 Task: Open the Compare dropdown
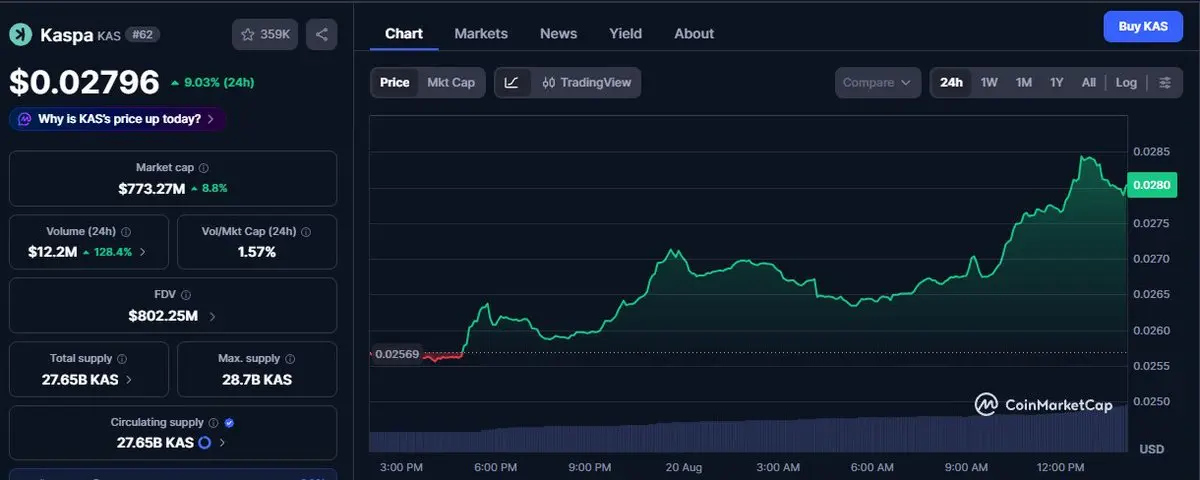[878, 82]
